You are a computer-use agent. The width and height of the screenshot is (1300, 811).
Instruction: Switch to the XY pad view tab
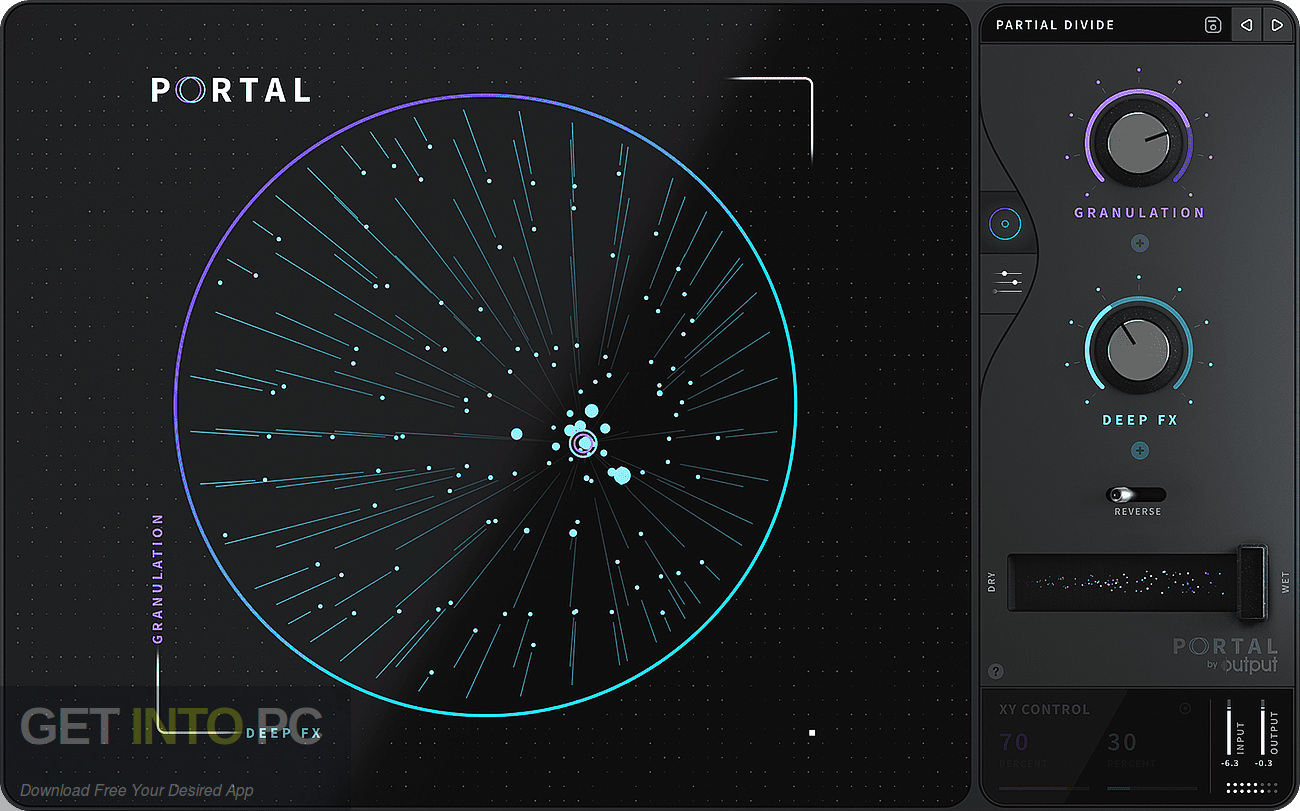[1006, 223]
